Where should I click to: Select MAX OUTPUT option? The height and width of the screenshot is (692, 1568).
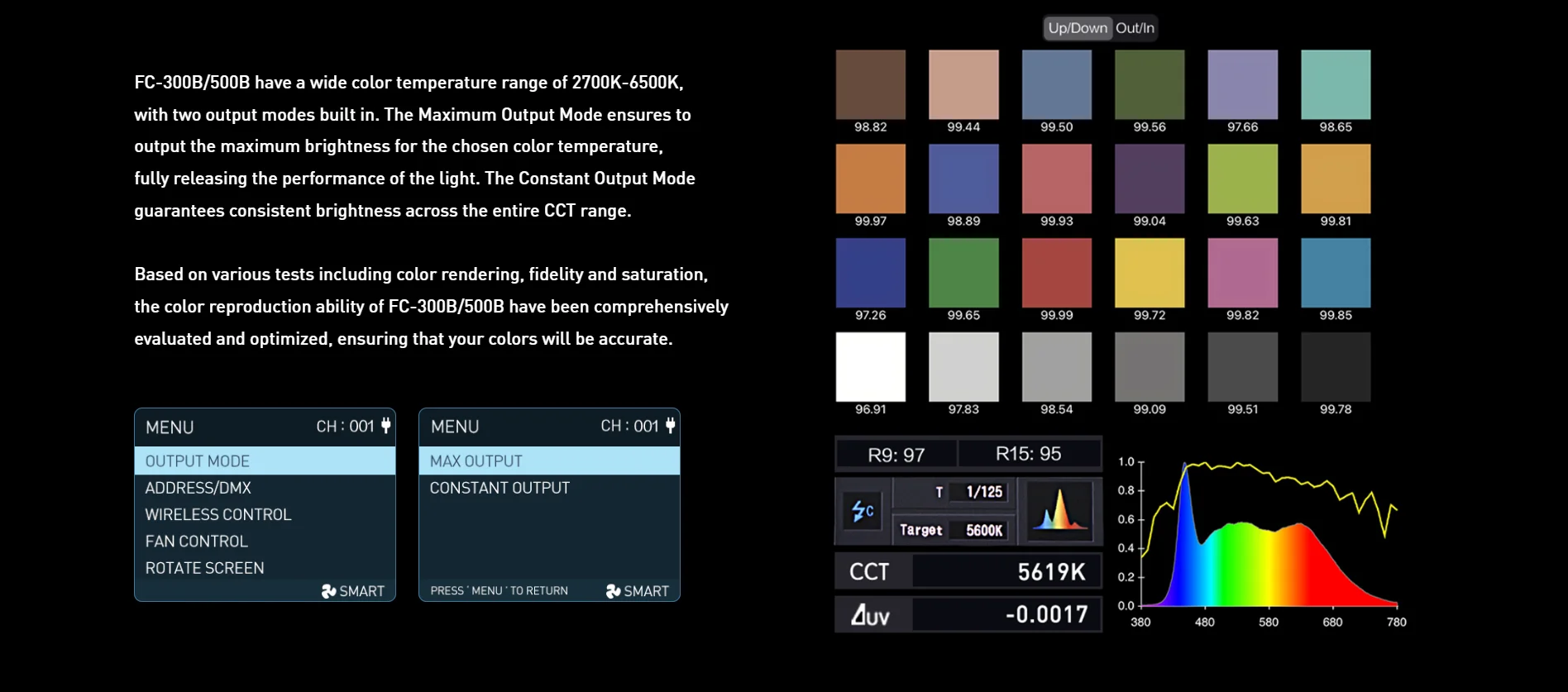[549, 461]
